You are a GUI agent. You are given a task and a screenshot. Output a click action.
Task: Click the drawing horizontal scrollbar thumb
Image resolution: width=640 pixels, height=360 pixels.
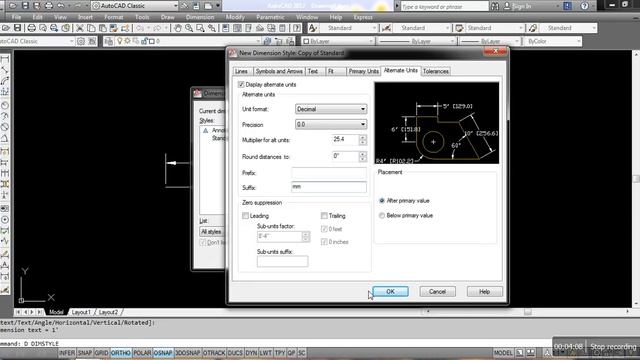click(x=528, y=312)
